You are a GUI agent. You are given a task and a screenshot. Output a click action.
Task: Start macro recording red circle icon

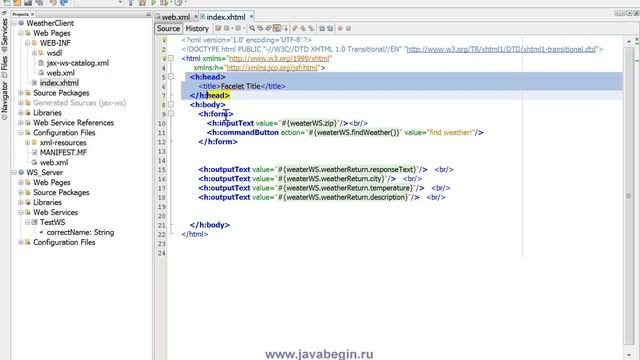tap(340, 28)
